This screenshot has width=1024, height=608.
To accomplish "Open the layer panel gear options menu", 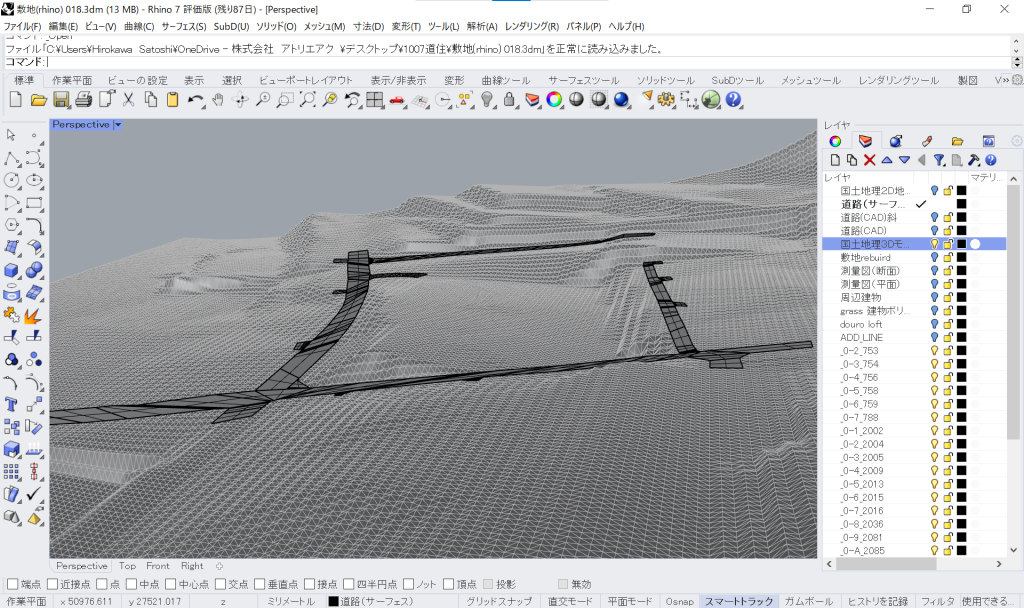I will point(1016,141).
